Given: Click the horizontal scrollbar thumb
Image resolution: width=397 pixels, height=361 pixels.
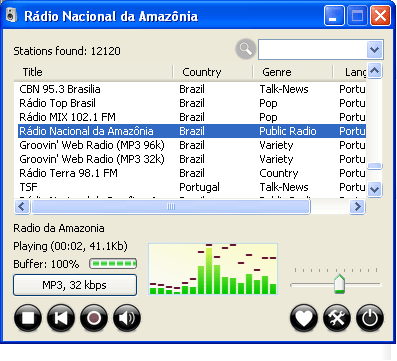Looking at the screenshot, I should pos(171,207).
